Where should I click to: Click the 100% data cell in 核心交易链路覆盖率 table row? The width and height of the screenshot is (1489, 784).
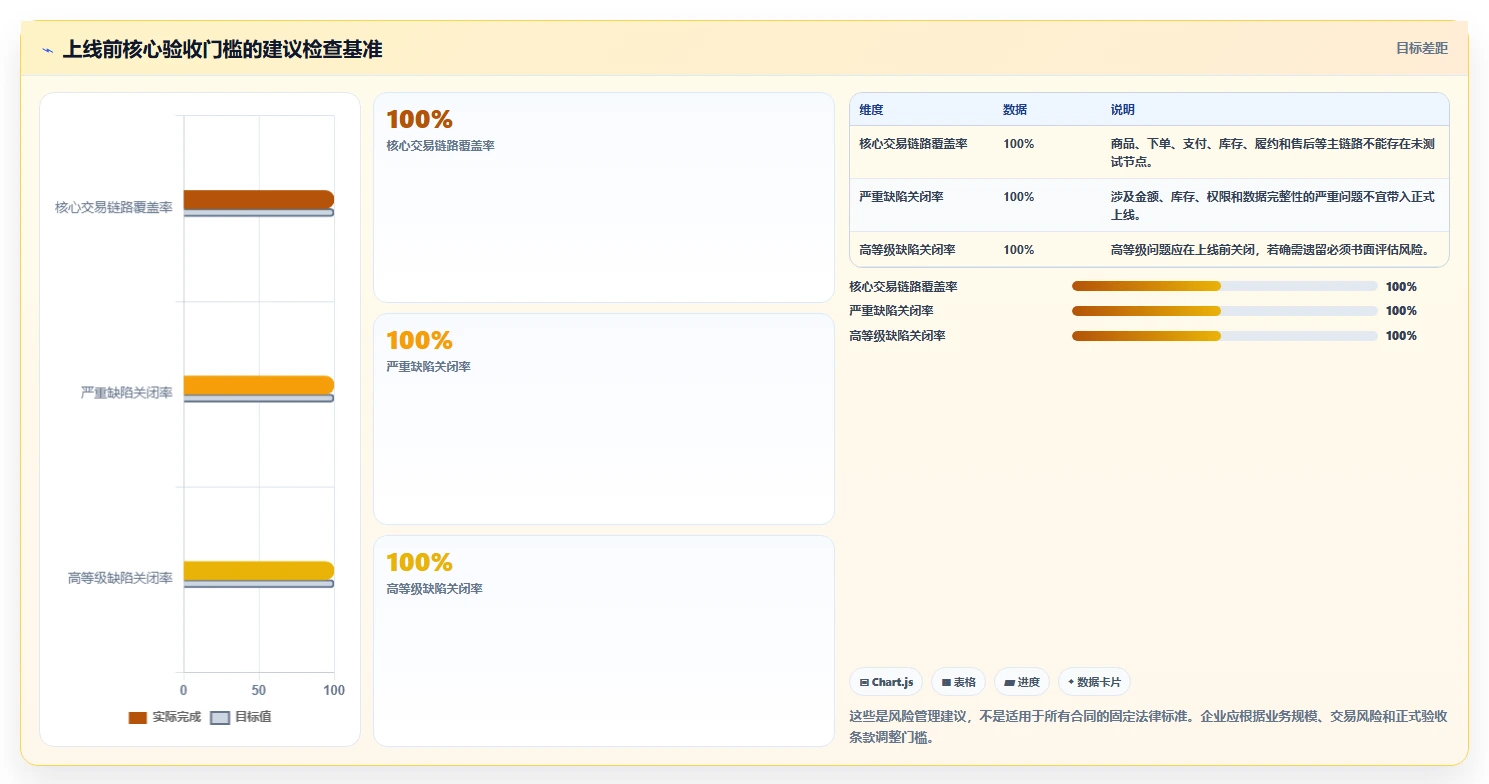coord(1018,144)
